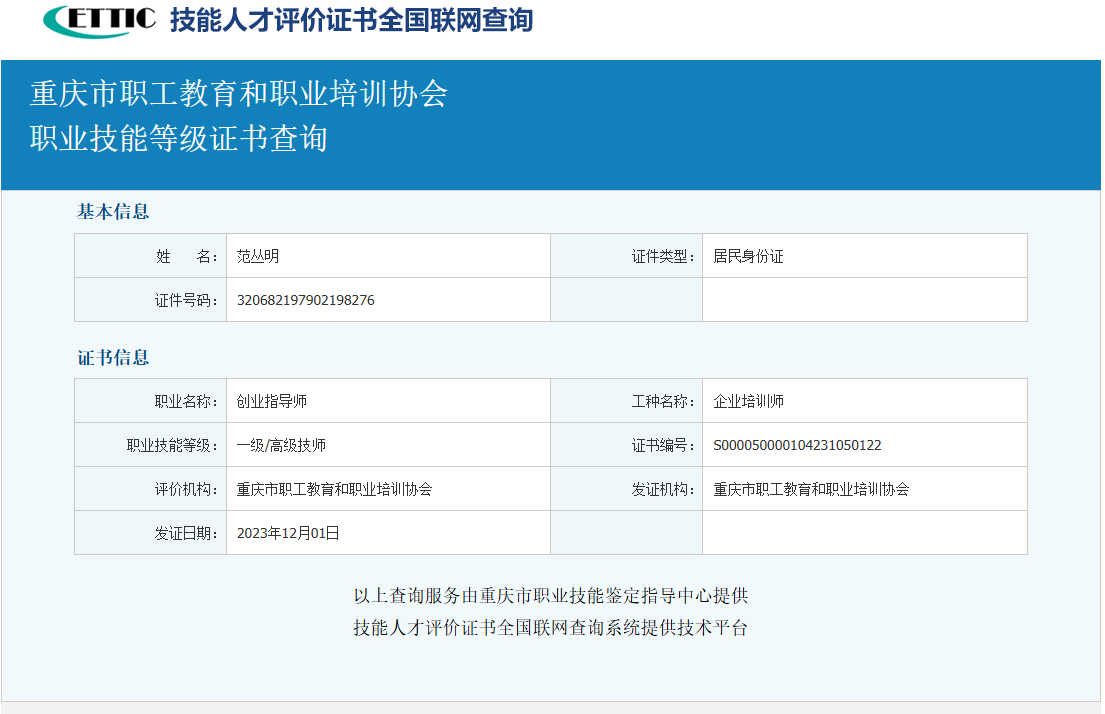Select the 证书信息 section heading
The height and width of the screenshot is (714, 1105).
click(113, 358)
